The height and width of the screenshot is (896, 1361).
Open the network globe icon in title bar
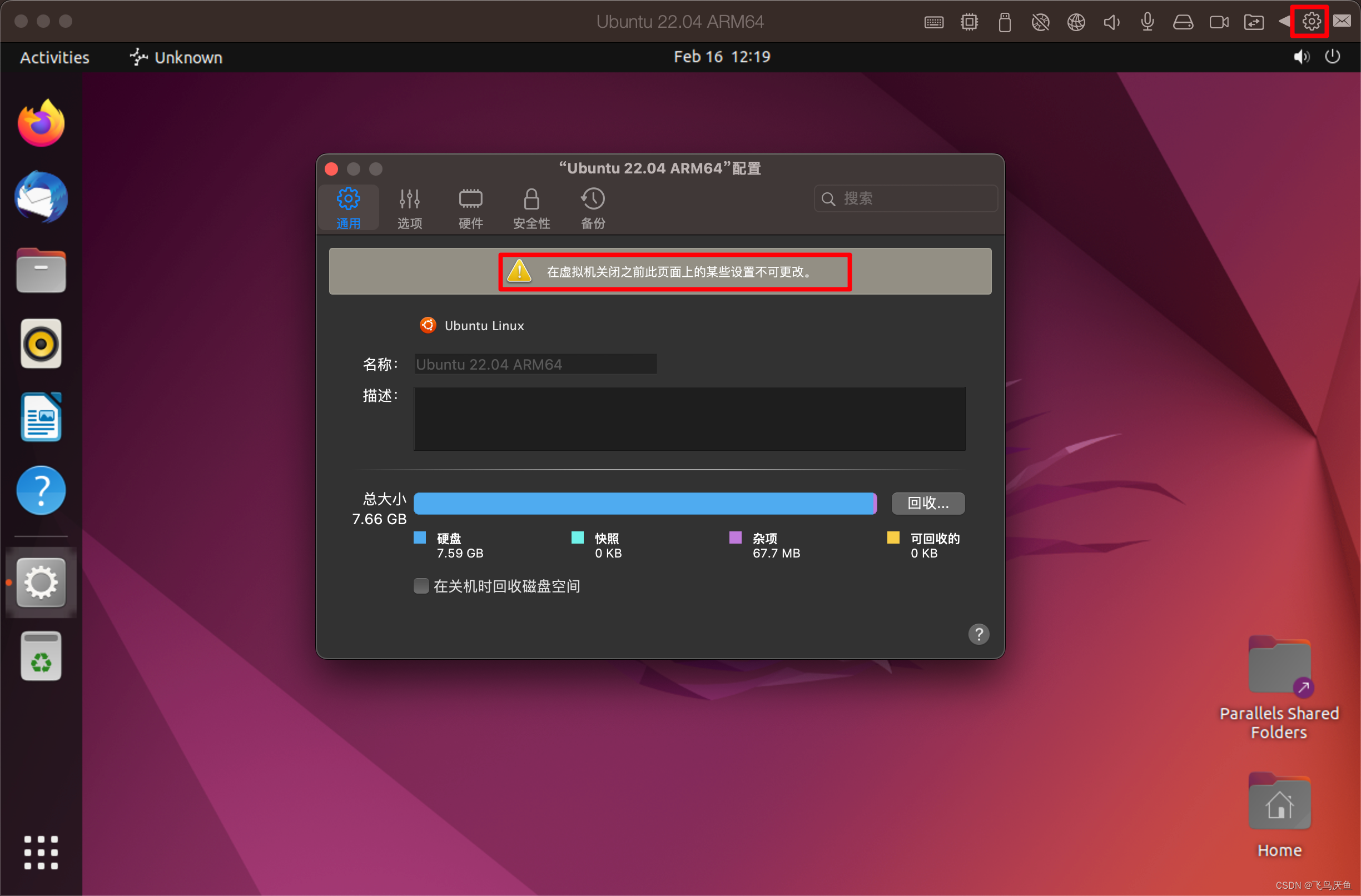[x=1076, y=22]
